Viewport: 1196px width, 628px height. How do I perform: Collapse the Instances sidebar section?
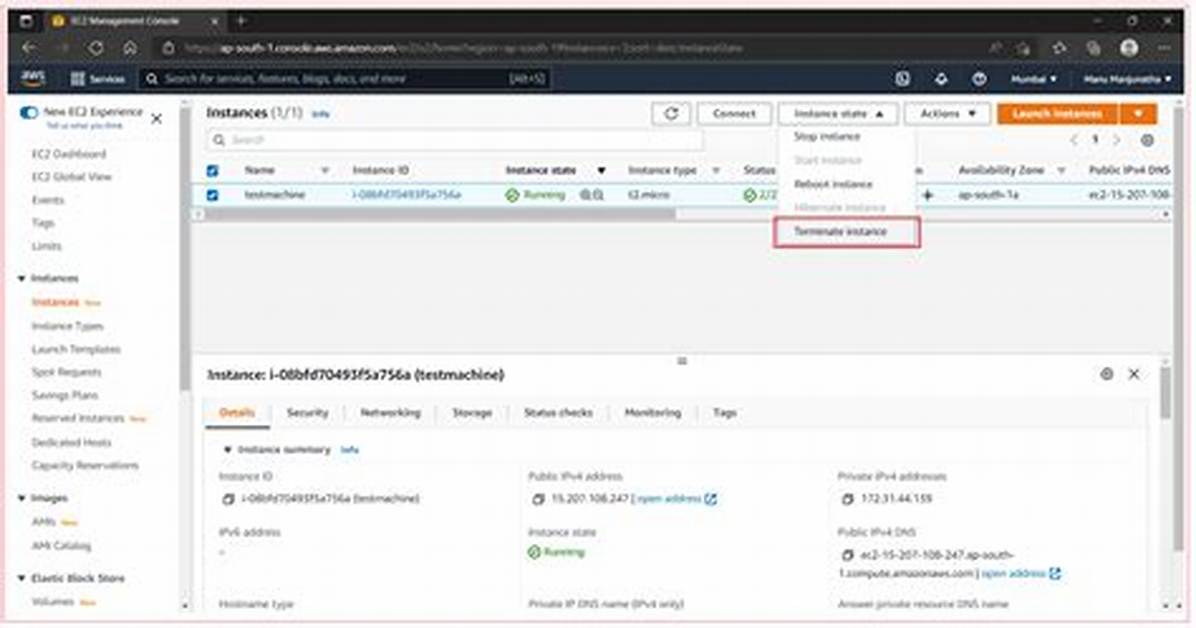[x=21, y=279]
